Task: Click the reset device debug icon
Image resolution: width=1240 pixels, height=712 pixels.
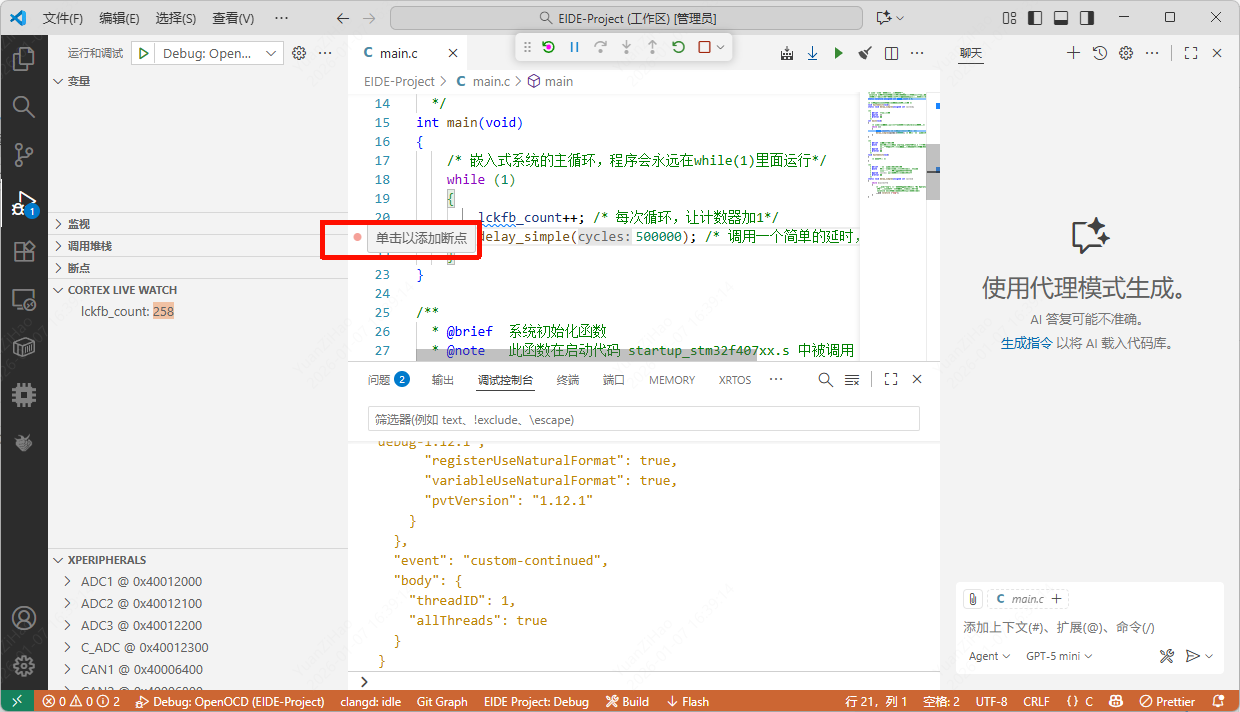Action: pos(549,47)
